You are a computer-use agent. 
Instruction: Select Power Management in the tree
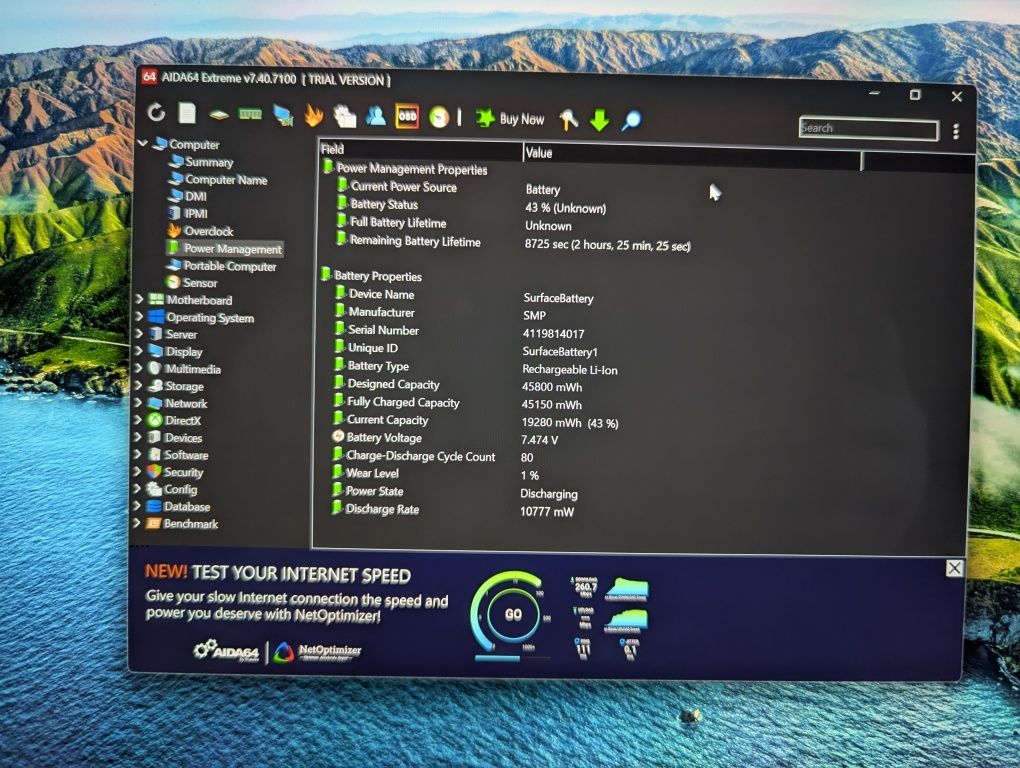pos(224,248)
